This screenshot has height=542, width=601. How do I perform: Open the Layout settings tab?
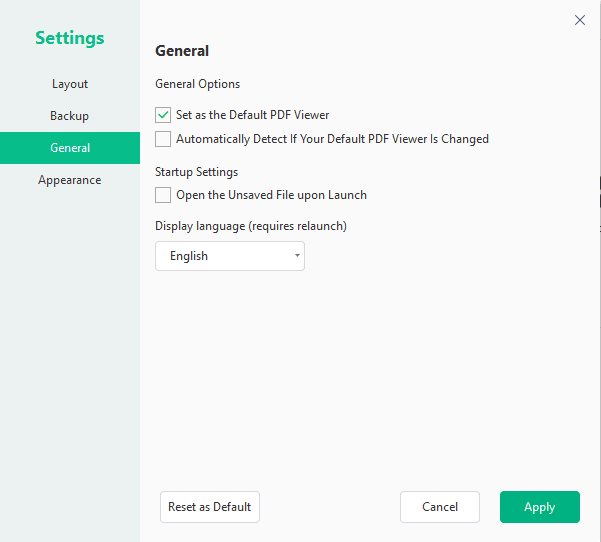pyautogui.click(x=70, y=84)
